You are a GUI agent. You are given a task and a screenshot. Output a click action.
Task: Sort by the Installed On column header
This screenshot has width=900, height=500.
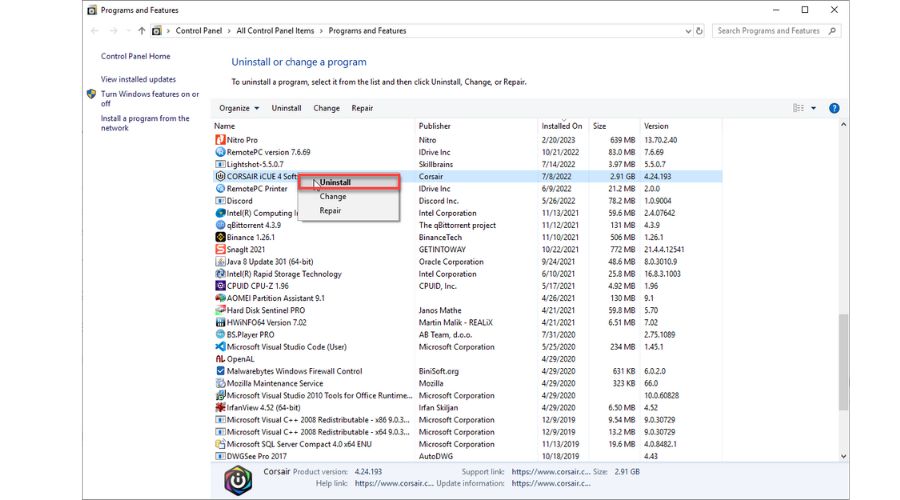[562, 126]
